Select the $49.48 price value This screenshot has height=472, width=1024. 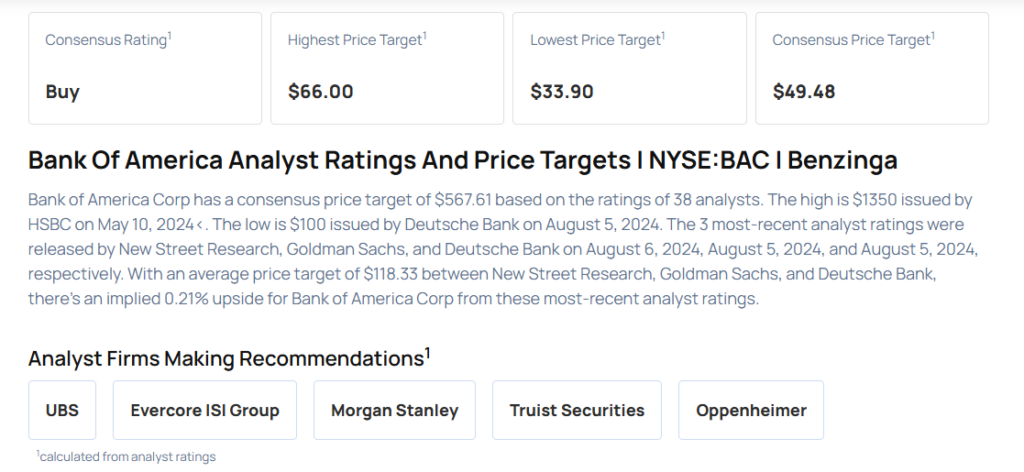804,92
